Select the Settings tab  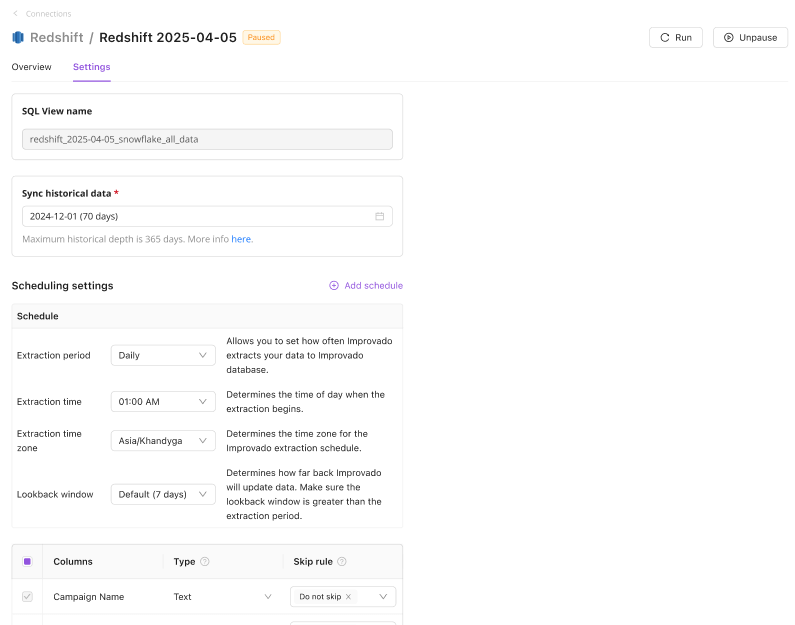pyautogui.click(x=91, y=67)
